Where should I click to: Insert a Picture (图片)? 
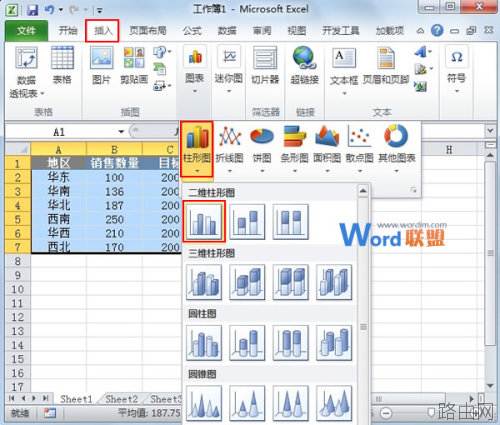(102, 65)
